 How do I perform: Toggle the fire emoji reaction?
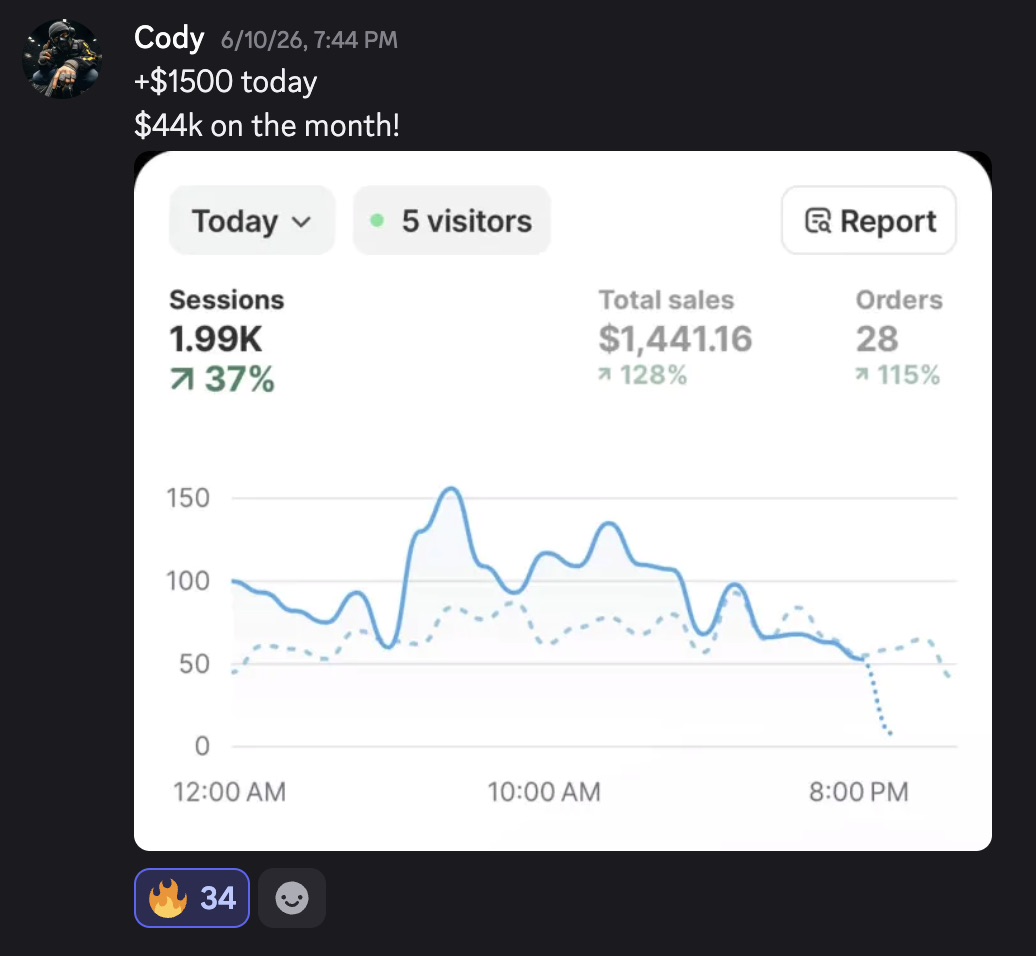(x=192, y=898)
